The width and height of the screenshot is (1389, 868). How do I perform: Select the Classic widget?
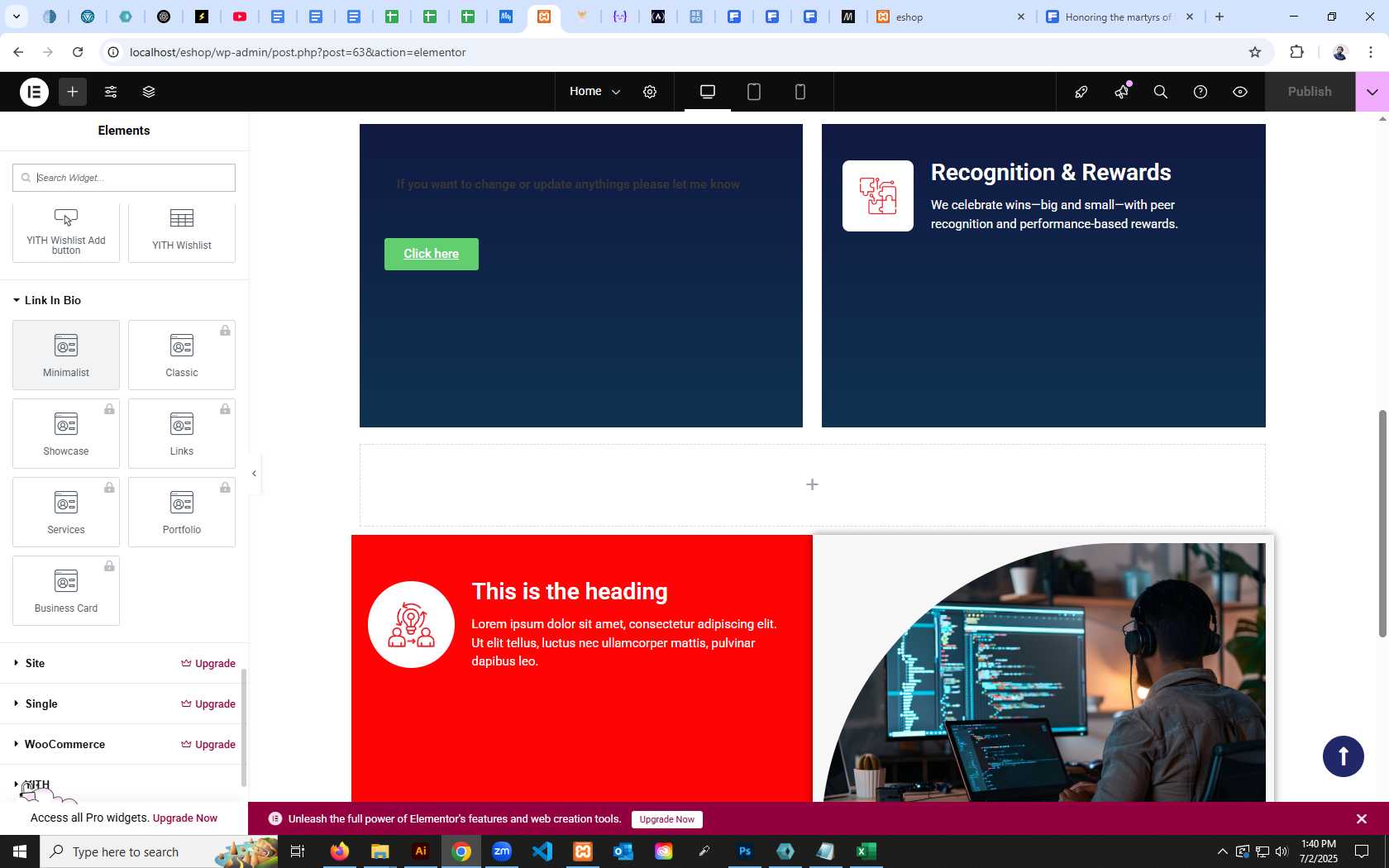[182, 355]
